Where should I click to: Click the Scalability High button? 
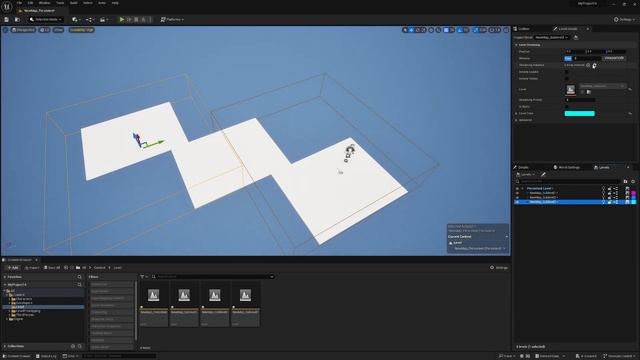coord(81,30)
